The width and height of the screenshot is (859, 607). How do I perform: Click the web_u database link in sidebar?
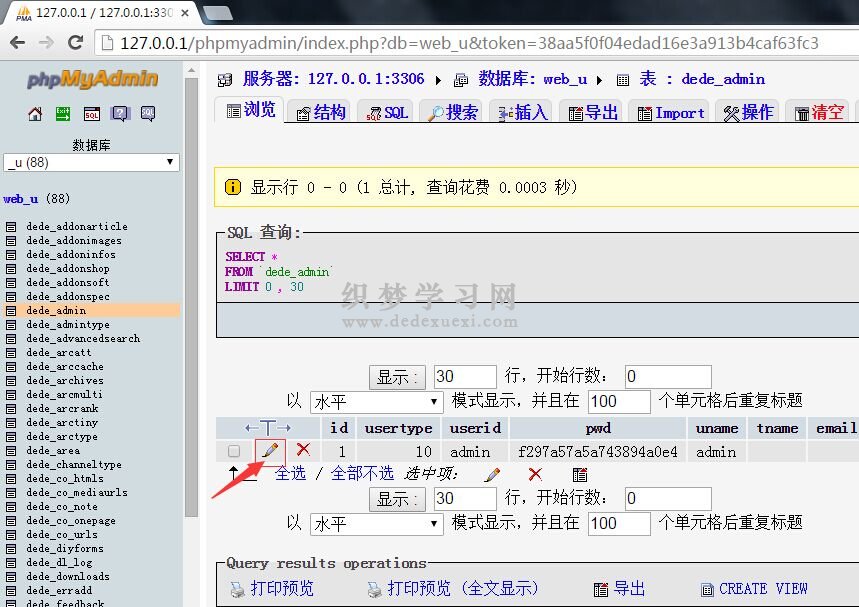[21, 199]
